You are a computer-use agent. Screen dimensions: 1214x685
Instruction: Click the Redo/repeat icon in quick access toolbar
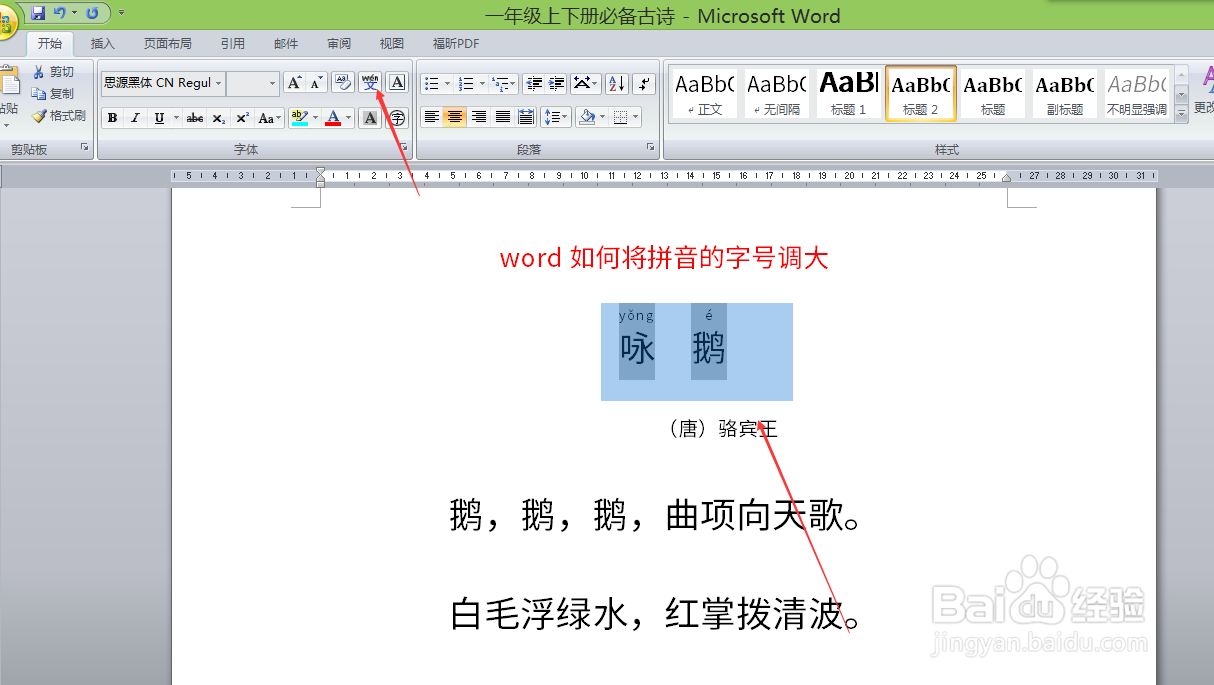click(x=93, y=13)
